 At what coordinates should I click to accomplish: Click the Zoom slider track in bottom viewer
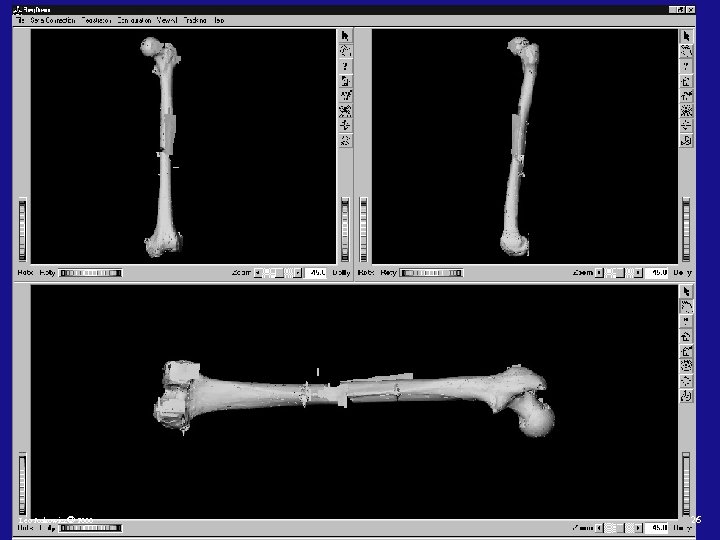(x=619, y=528)
